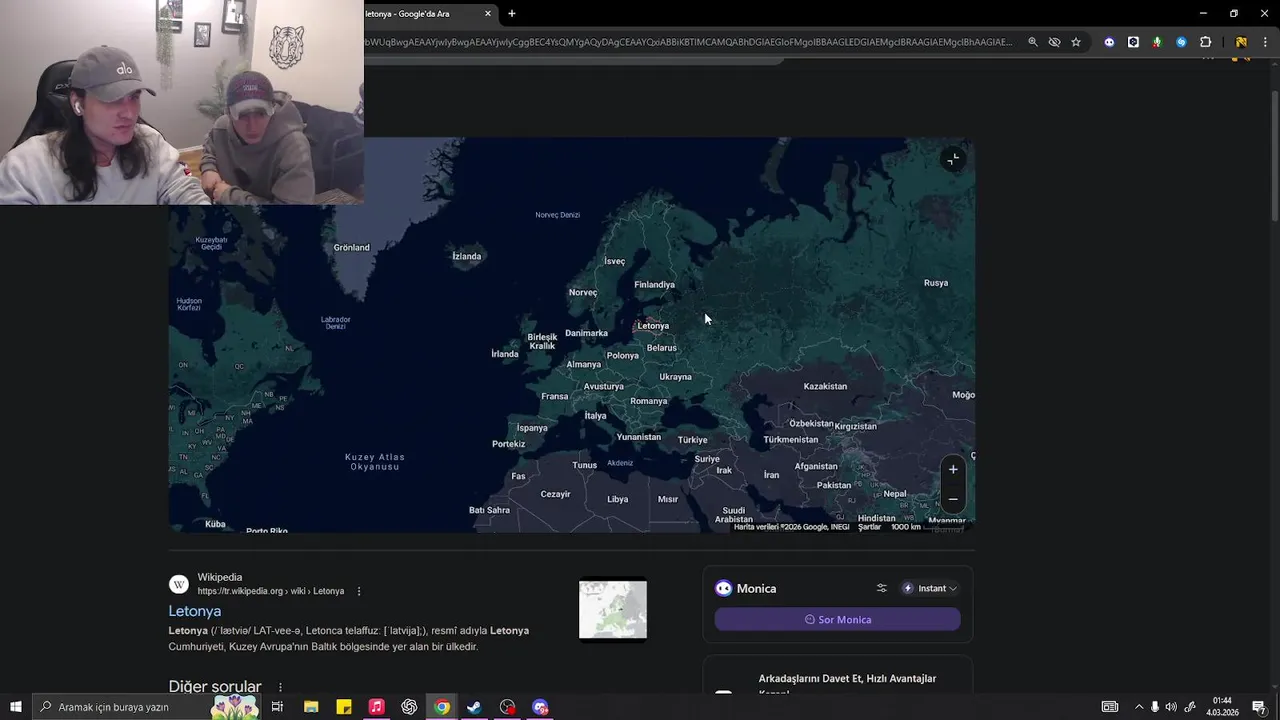Open the Windows Start menu

(16, 707)
